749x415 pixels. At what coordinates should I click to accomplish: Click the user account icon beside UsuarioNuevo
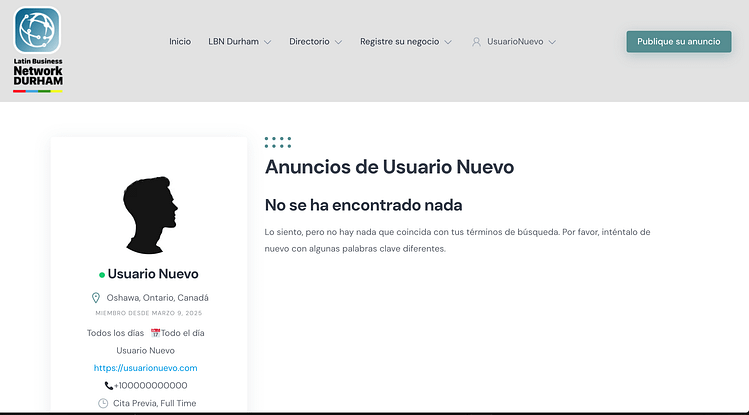click(476, 42)
